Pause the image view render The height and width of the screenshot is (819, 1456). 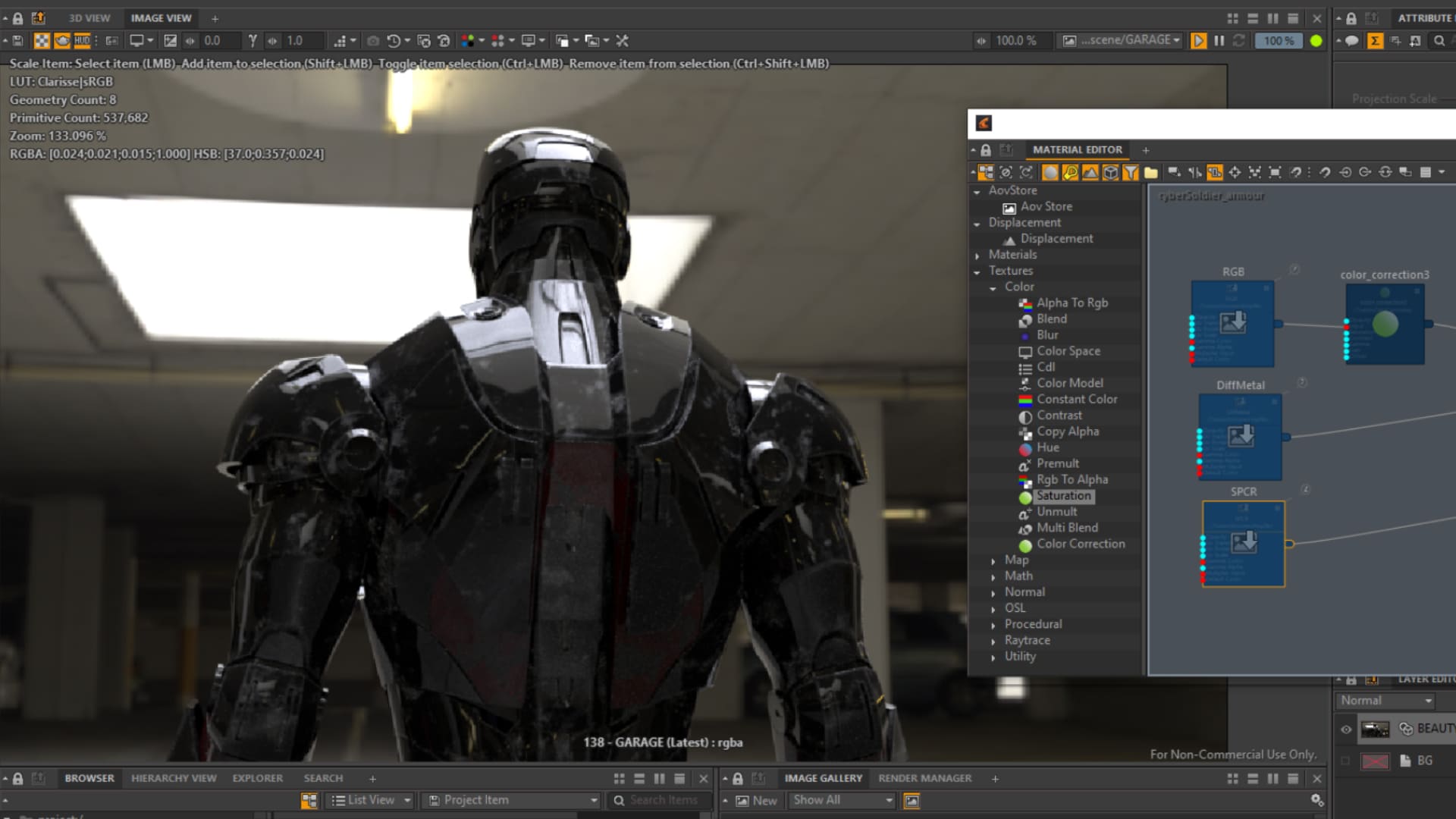(1219, 41)
